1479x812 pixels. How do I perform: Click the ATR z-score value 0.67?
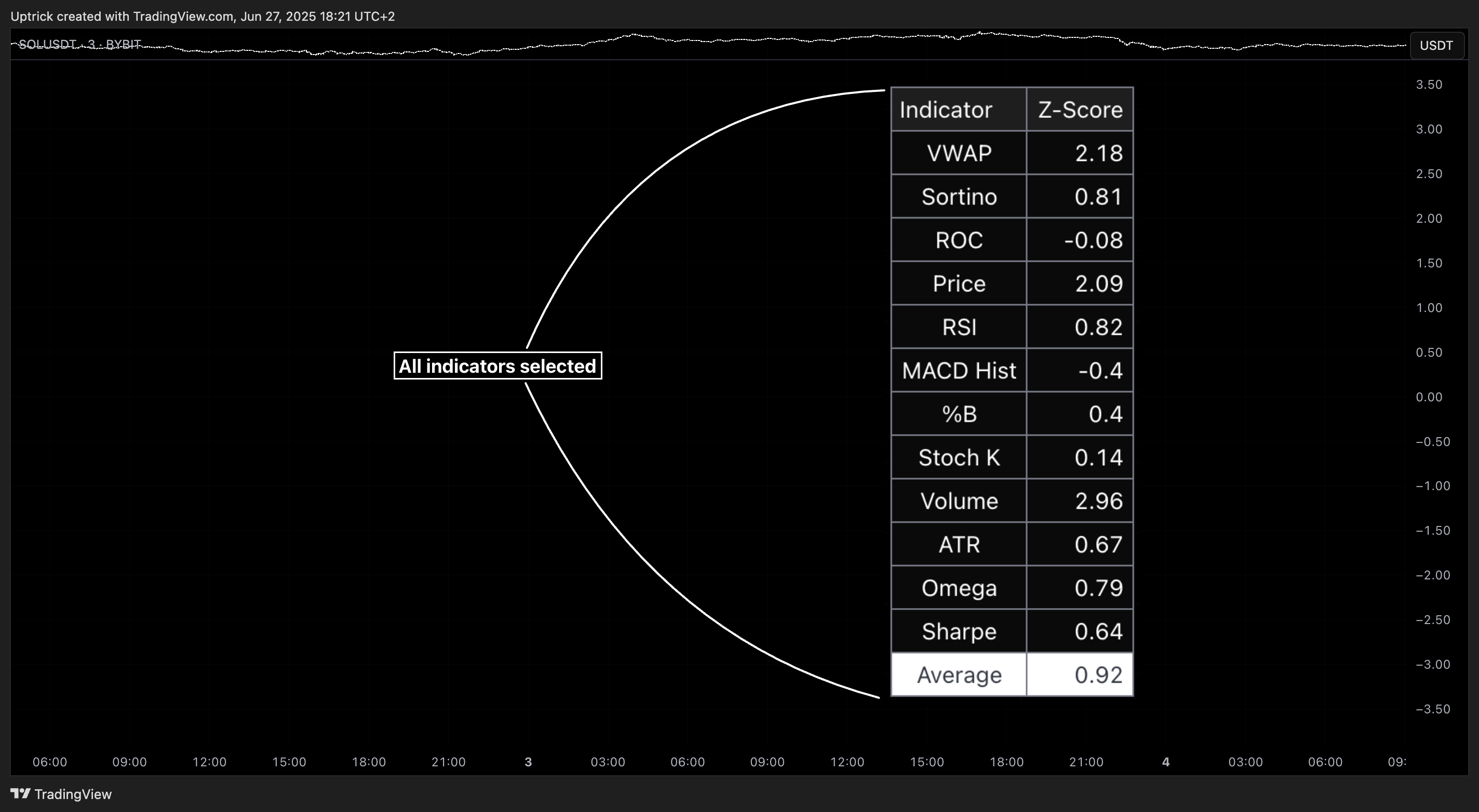[x=1080, y=544]
